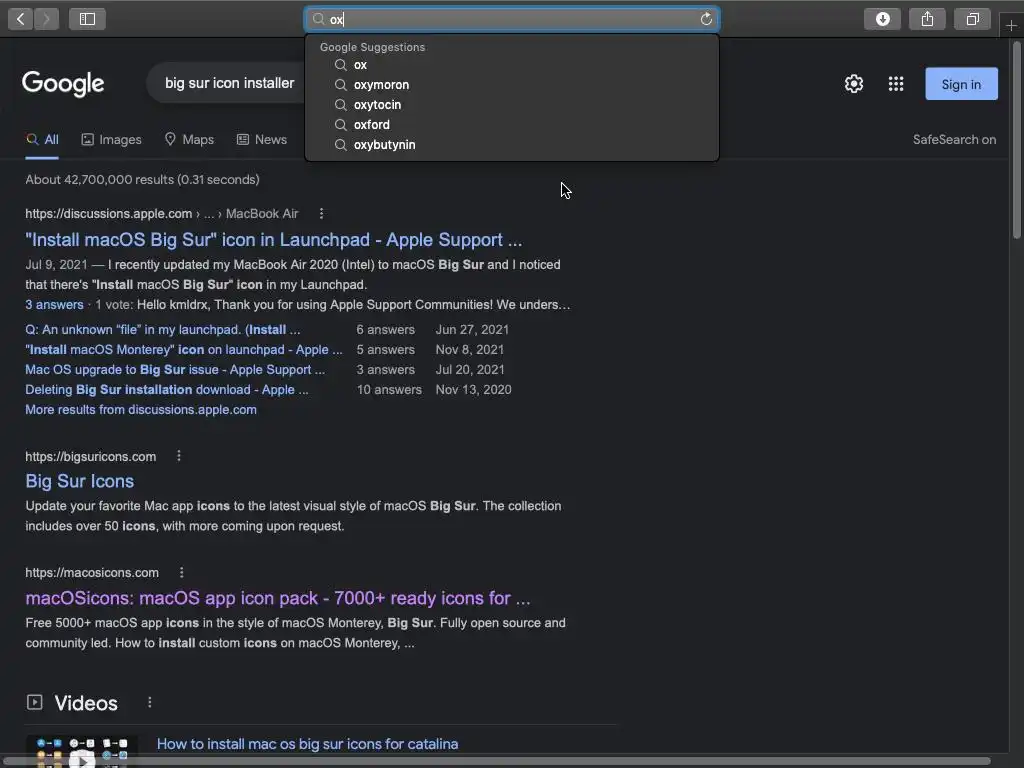Screen dimensions: 1024x768
Task: Select the 'oxybutynin' suggestion
Action: (x=512, y=144)
